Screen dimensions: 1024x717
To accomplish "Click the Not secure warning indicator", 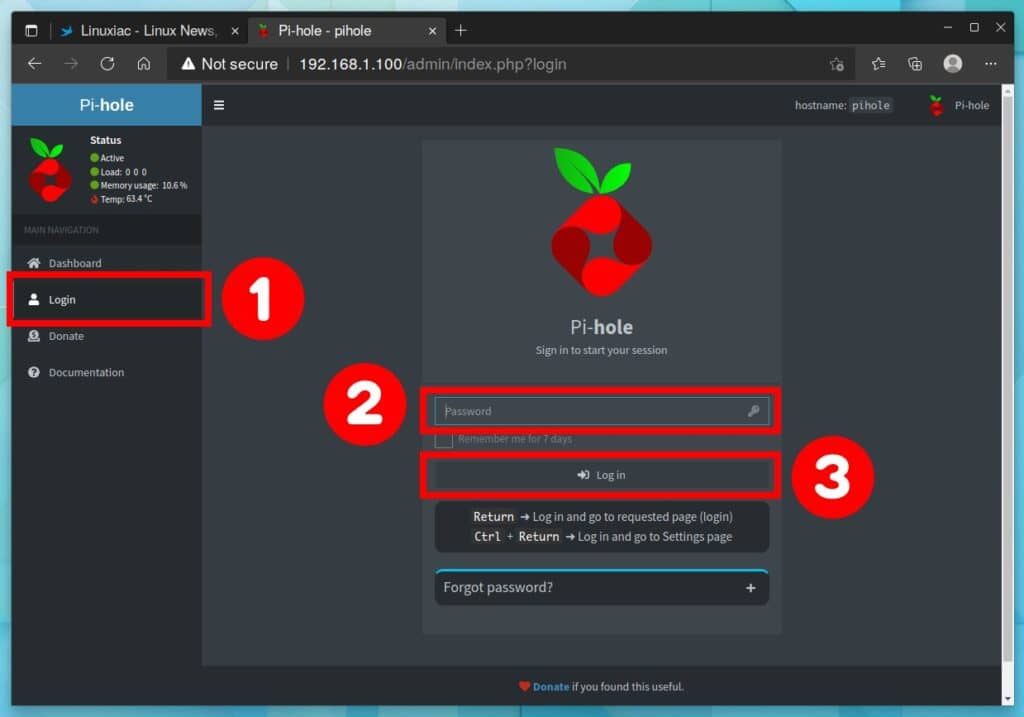I will [x=229, y=64].
